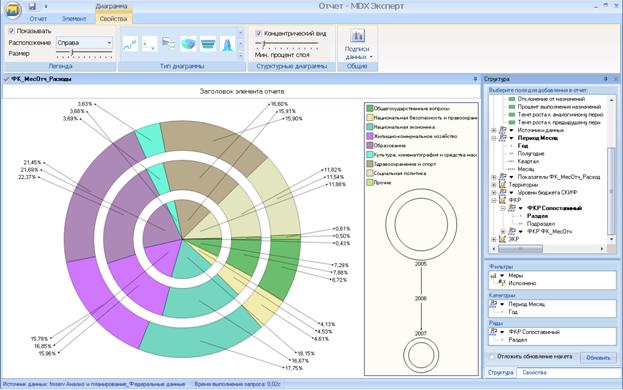The height and width of the screenshot is (390, 623).
Task: Pick the funnel chart type icon
Action: pos(208,44)
